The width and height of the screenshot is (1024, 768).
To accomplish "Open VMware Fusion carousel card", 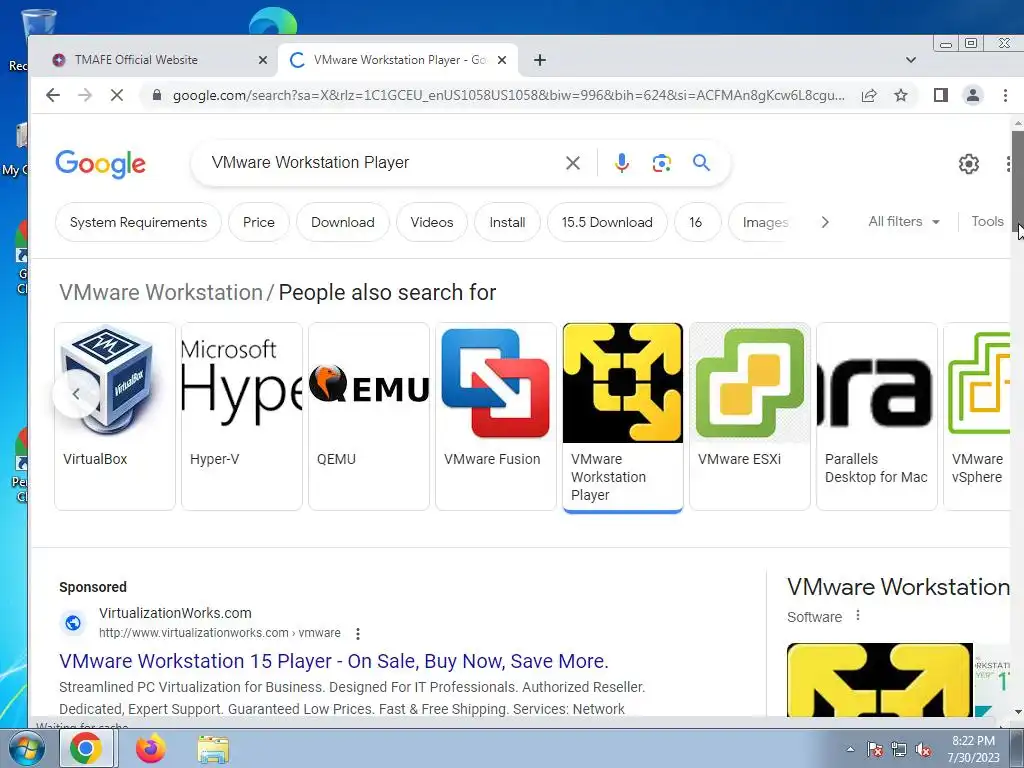I will 496,416.
